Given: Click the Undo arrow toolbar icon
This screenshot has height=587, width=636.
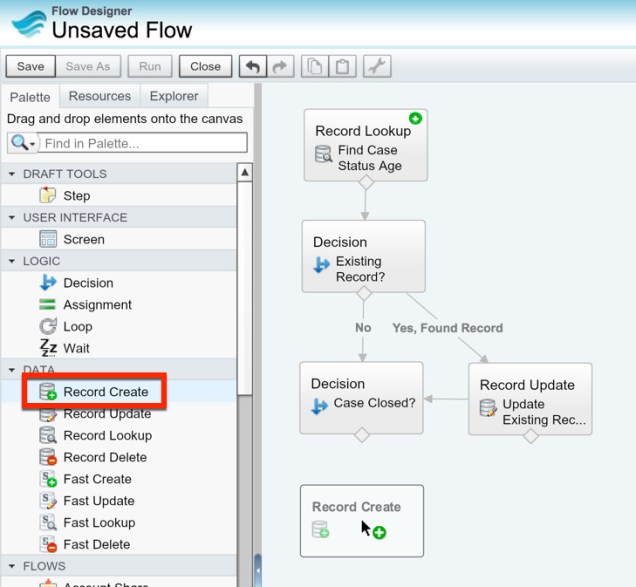Looking at the screenshot, I should point(253,66).
